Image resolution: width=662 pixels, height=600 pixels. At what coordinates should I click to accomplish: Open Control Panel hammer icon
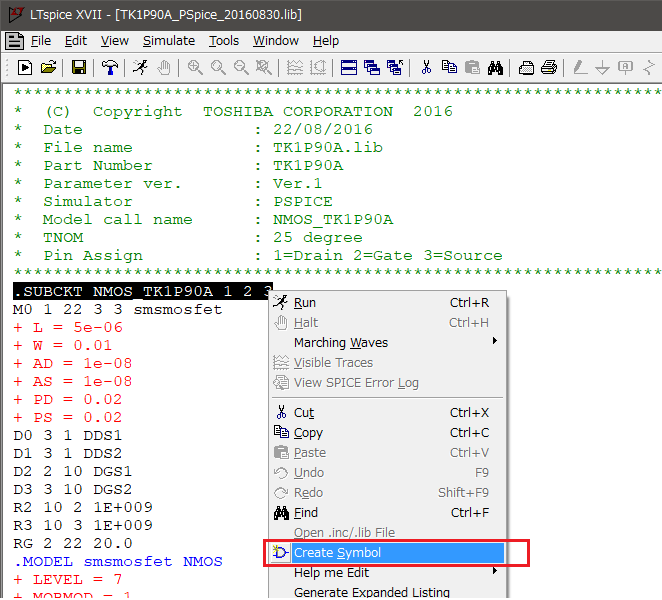click(110, 68)
